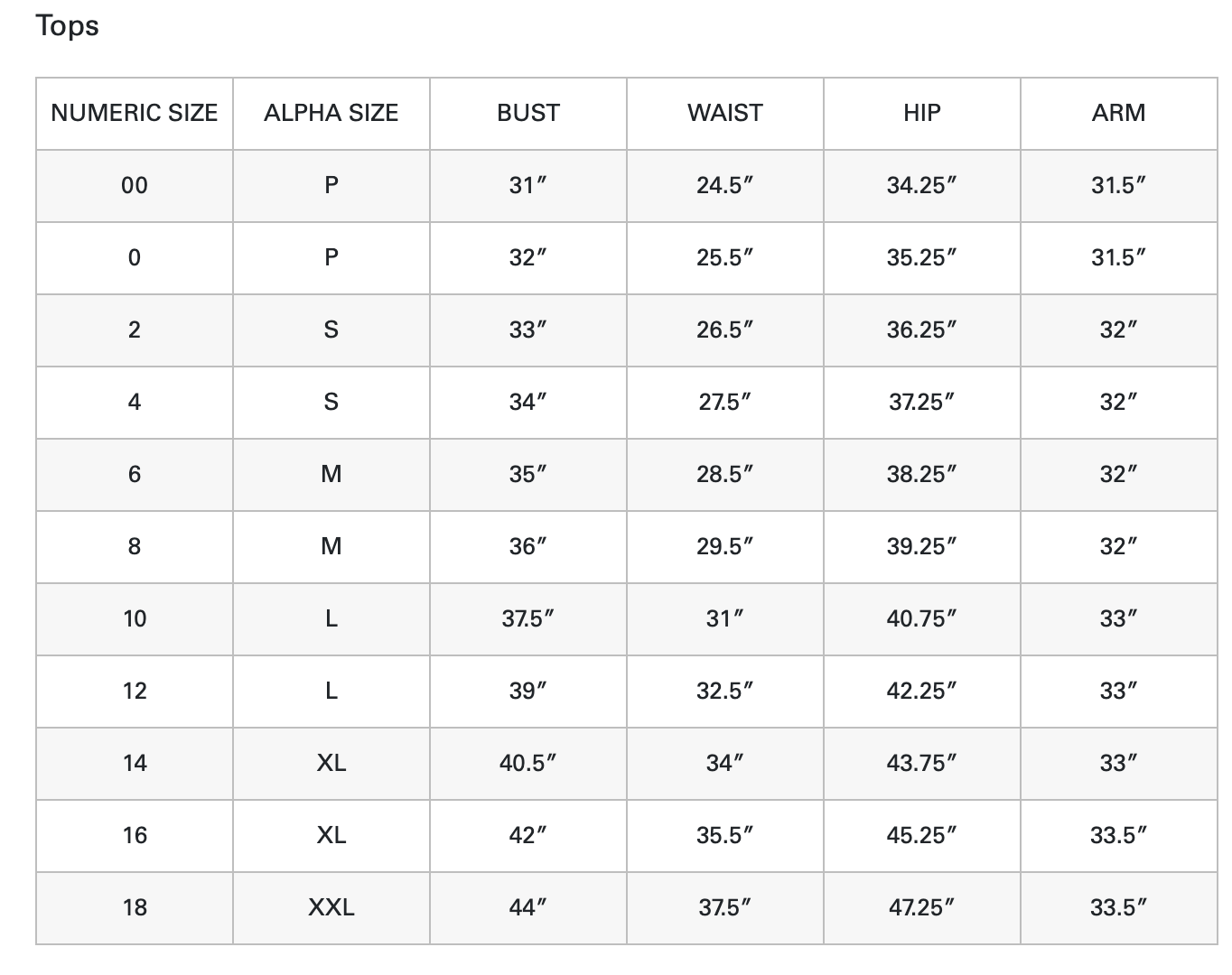Select the 40.5″ bust cell

pyautogui.click(x=528, y=763)
